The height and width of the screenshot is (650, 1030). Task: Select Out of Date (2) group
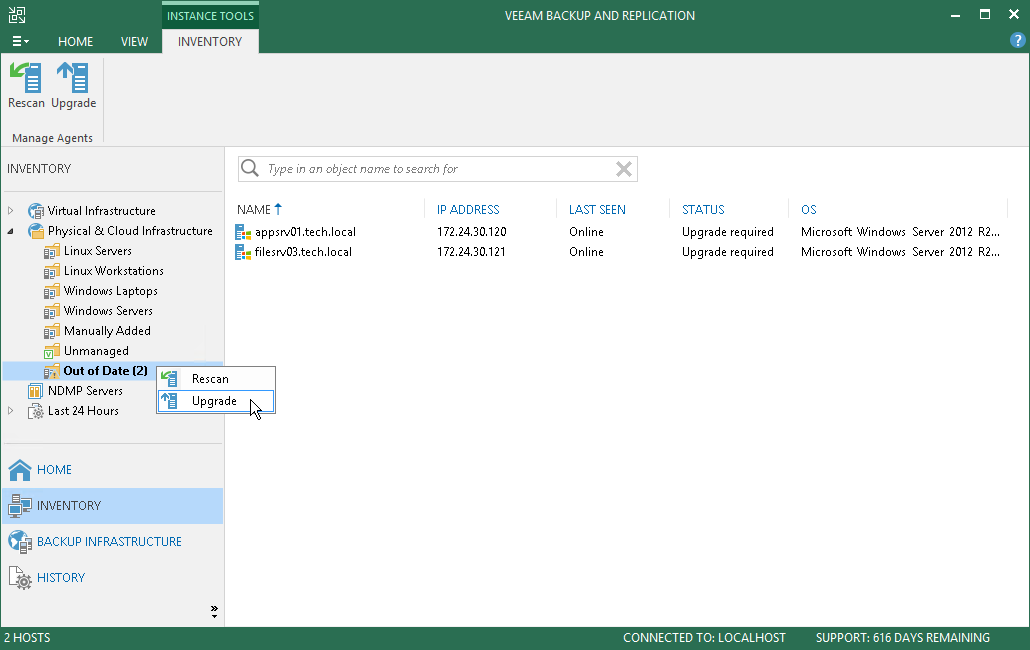[x=105, y=371]
